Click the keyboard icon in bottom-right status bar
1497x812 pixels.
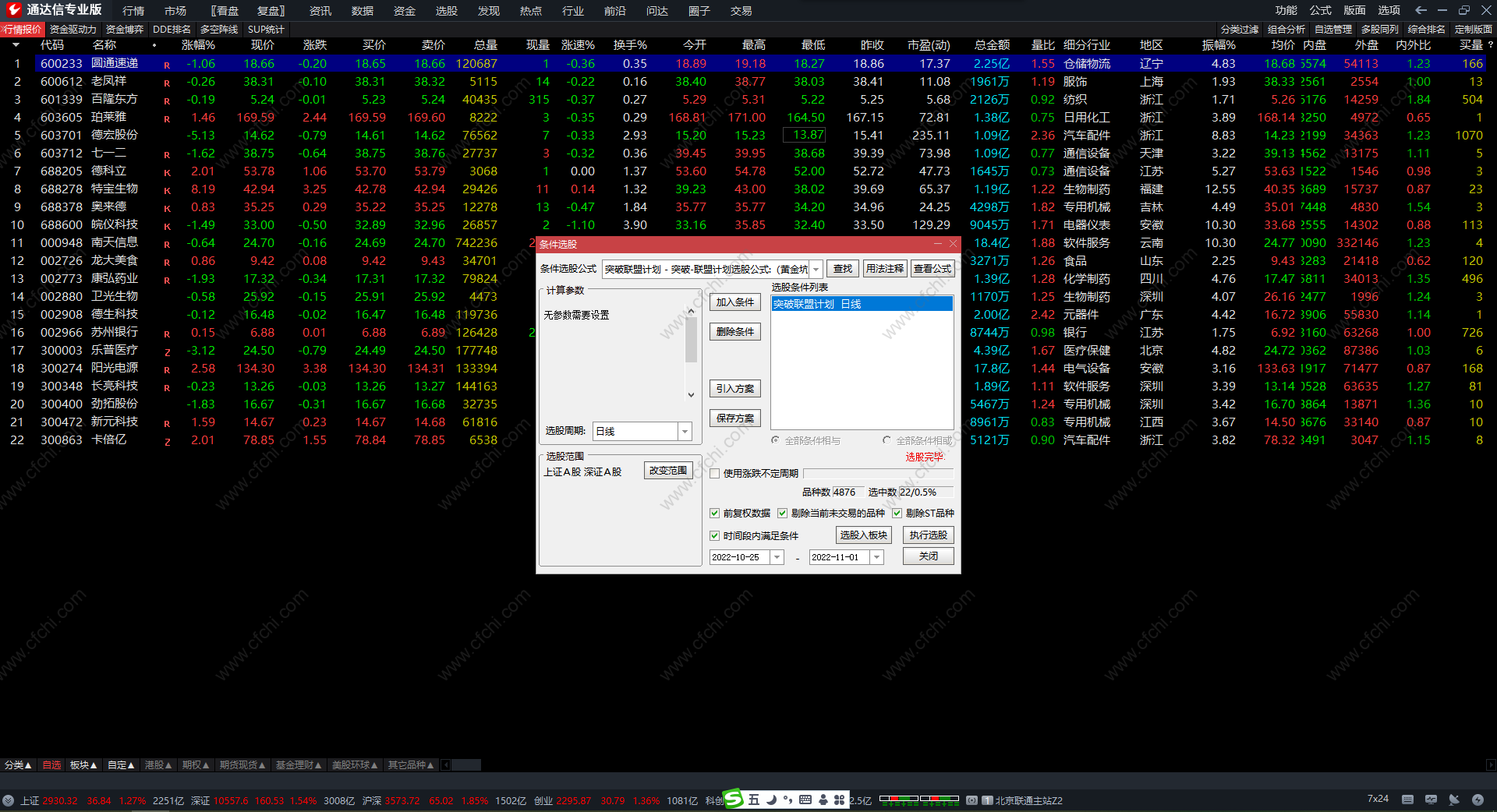(x=1407, y=800)
